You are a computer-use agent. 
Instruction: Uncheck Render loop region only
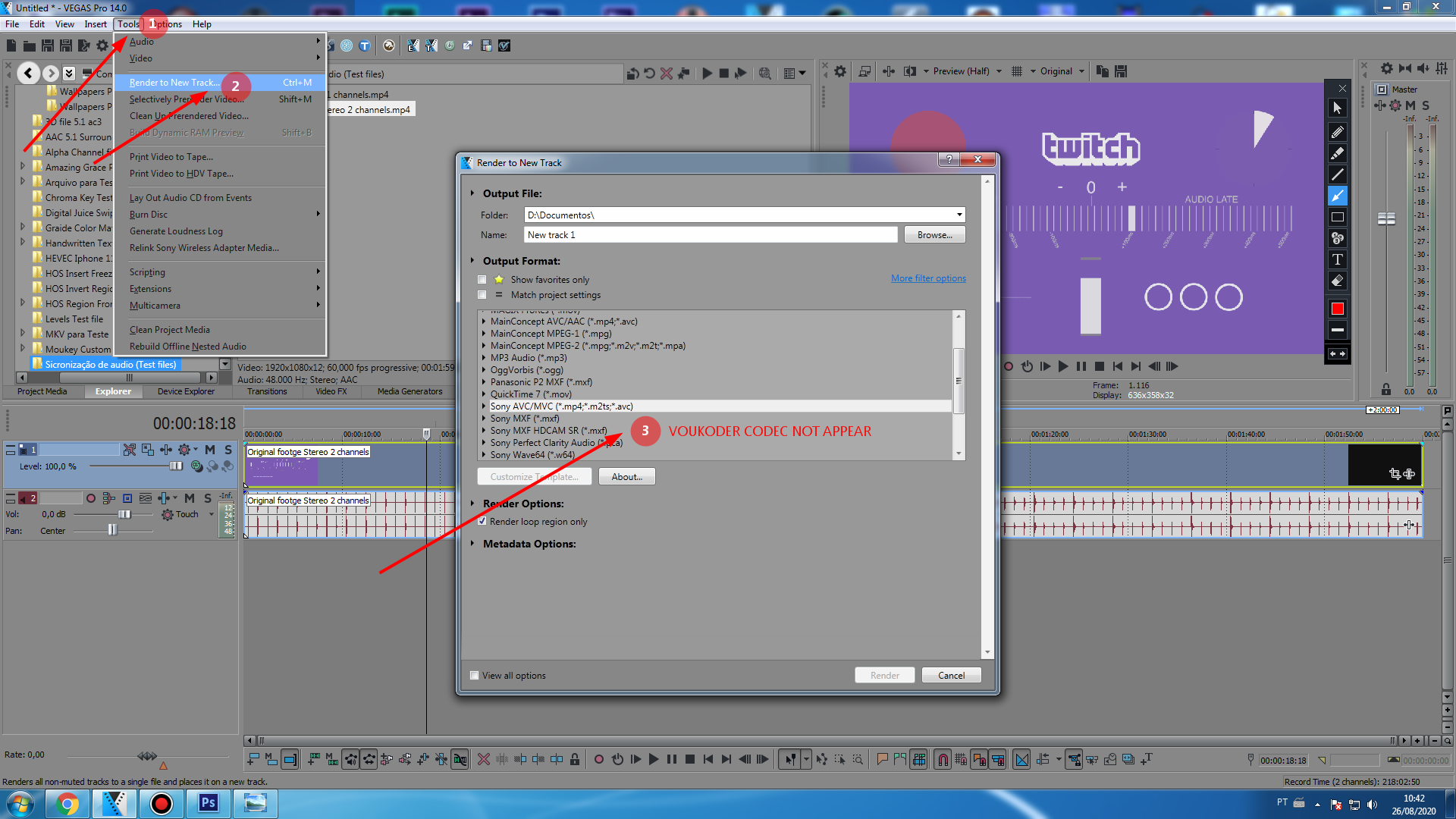pos(482,522)
